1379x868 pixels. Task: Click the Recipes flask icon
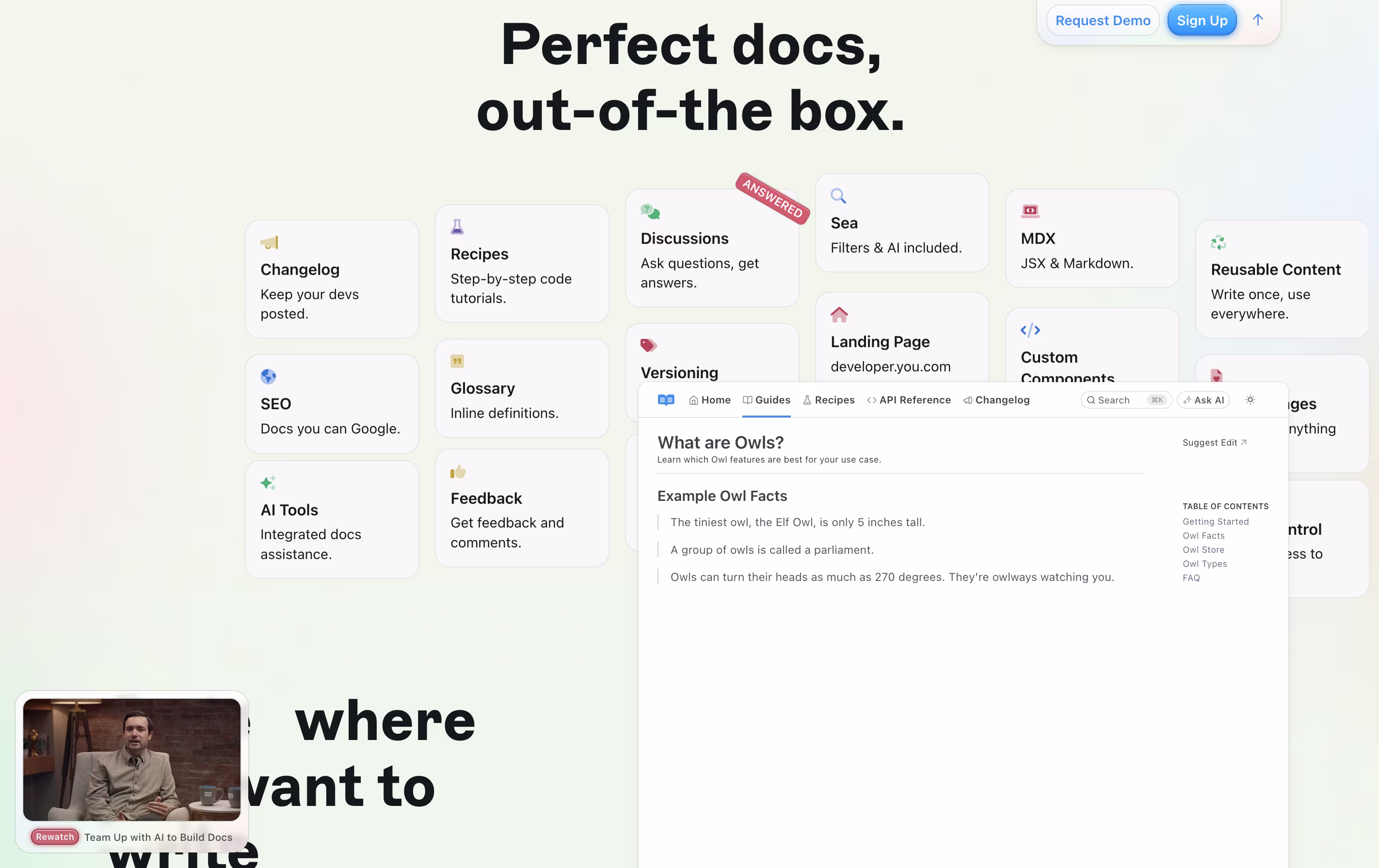click(x=456, y=226)
